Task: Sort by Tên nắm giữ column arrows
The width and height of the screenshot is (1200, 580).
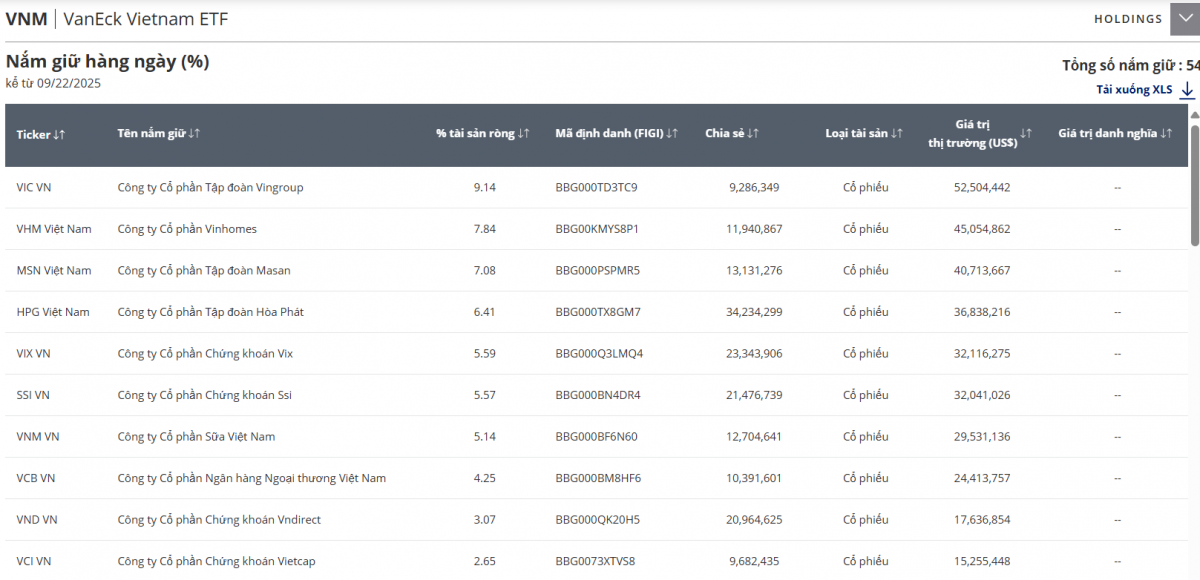Action: click(194, 134)
